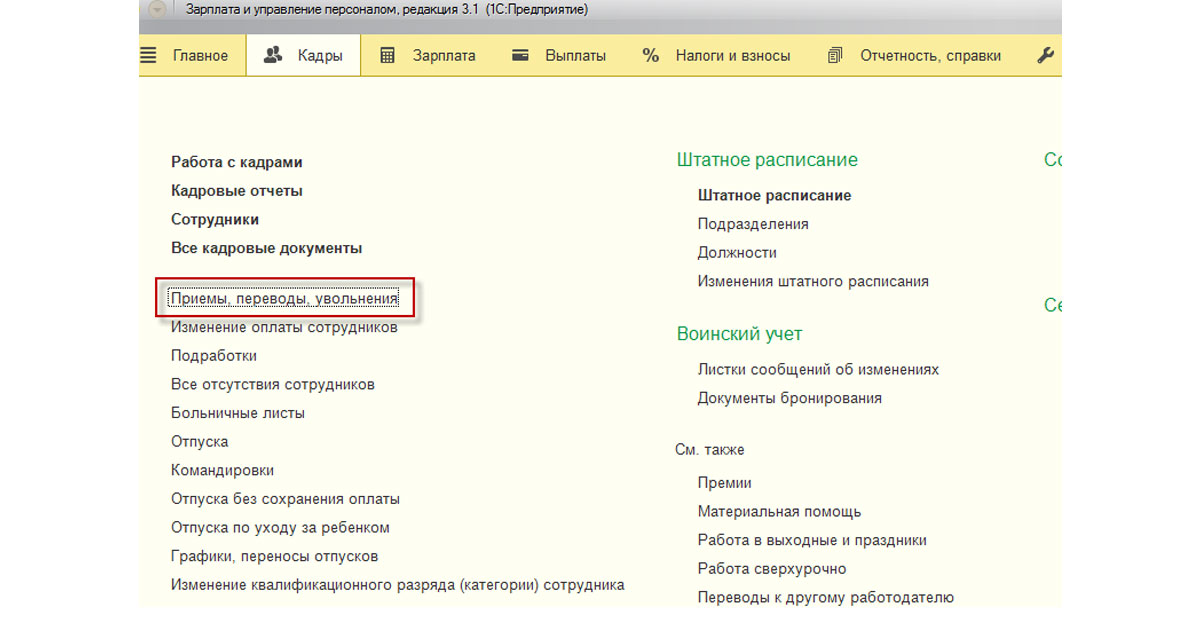Select the Штатное расписание bold link
The image size is (1200, 627).
(x=774, y=196)
